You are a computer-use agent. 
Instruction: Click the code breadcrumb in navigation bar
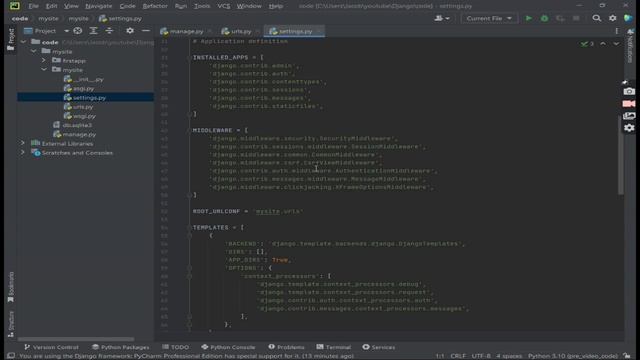click(x=20, y=18)
